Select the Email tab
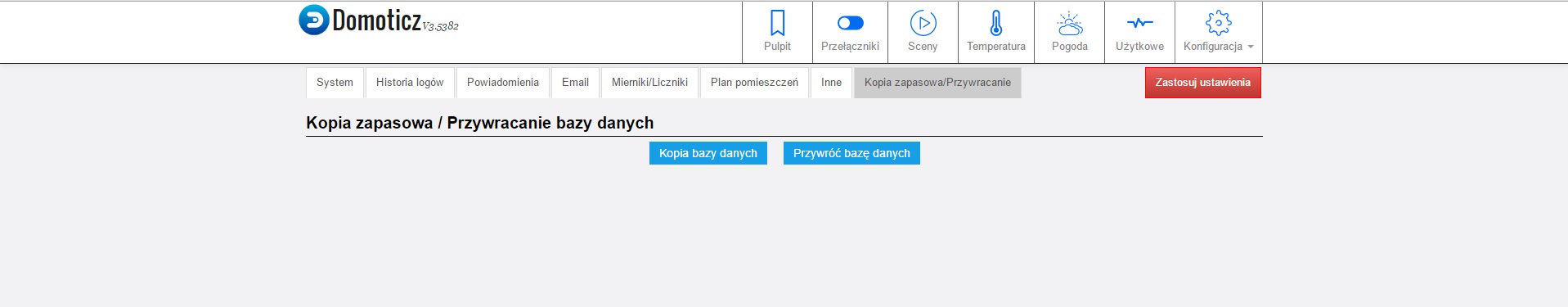 click(x=575, y=83)
